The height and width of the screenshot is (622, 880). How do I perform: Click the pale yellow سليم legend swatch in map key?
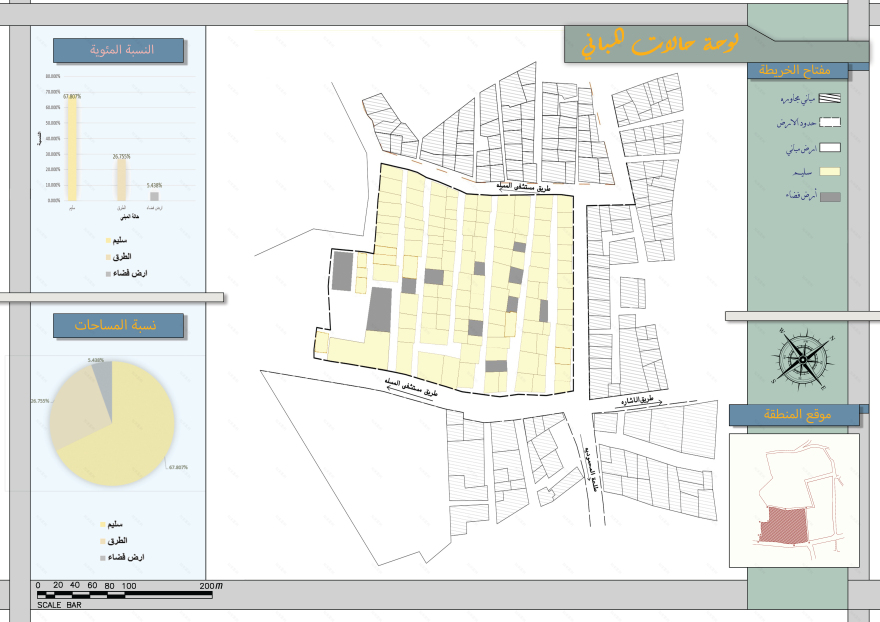pyautogui.click(x=830, y=172)
